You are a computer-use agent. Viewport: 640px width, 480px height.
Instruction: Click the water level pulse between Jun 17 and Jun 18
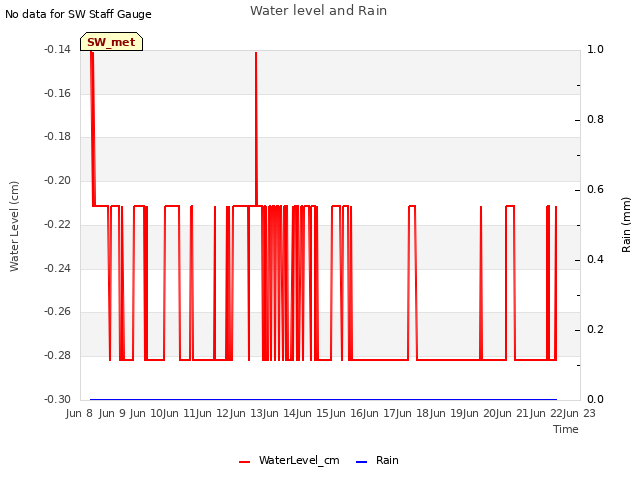click(412, 282)
